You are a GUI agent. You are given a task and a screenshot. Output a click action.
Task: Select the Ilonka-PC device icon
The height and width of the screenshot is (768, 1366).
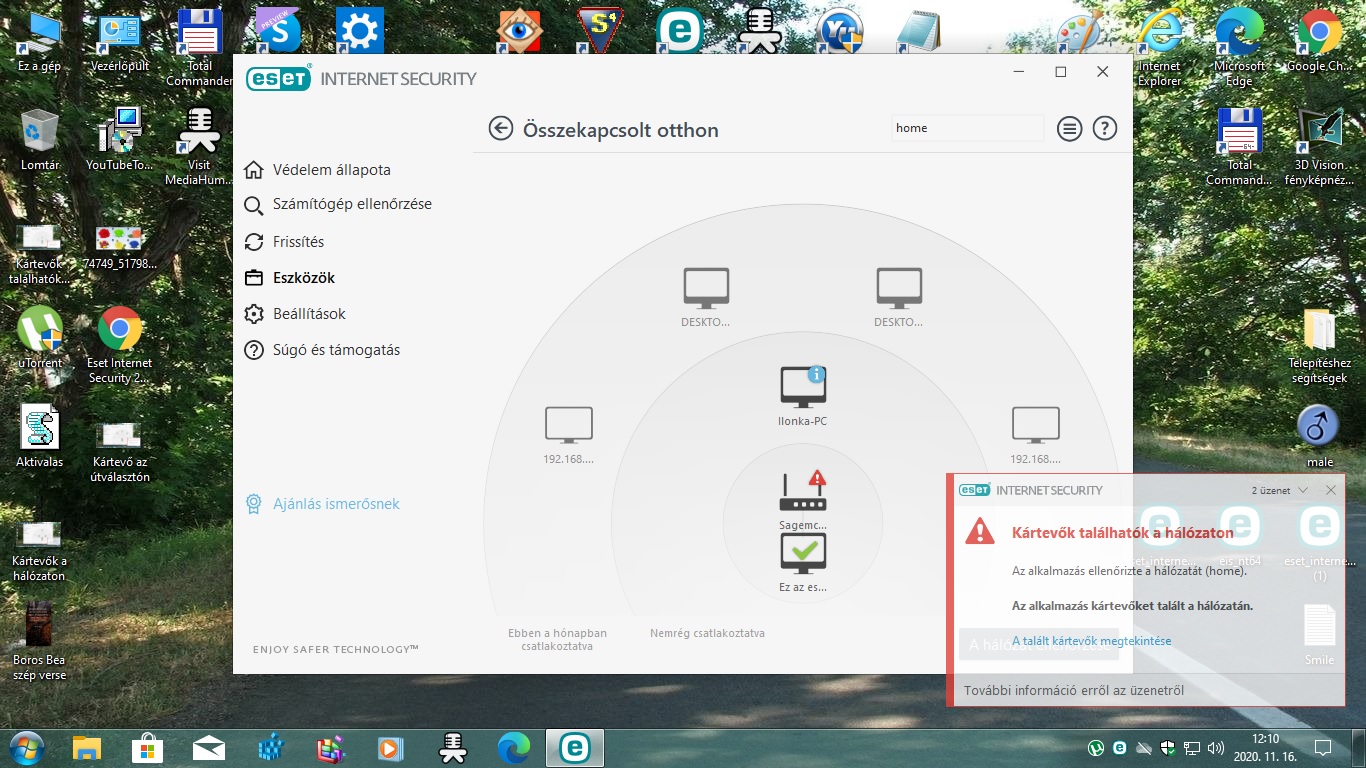pyautogui.click(x=803, y=388)
